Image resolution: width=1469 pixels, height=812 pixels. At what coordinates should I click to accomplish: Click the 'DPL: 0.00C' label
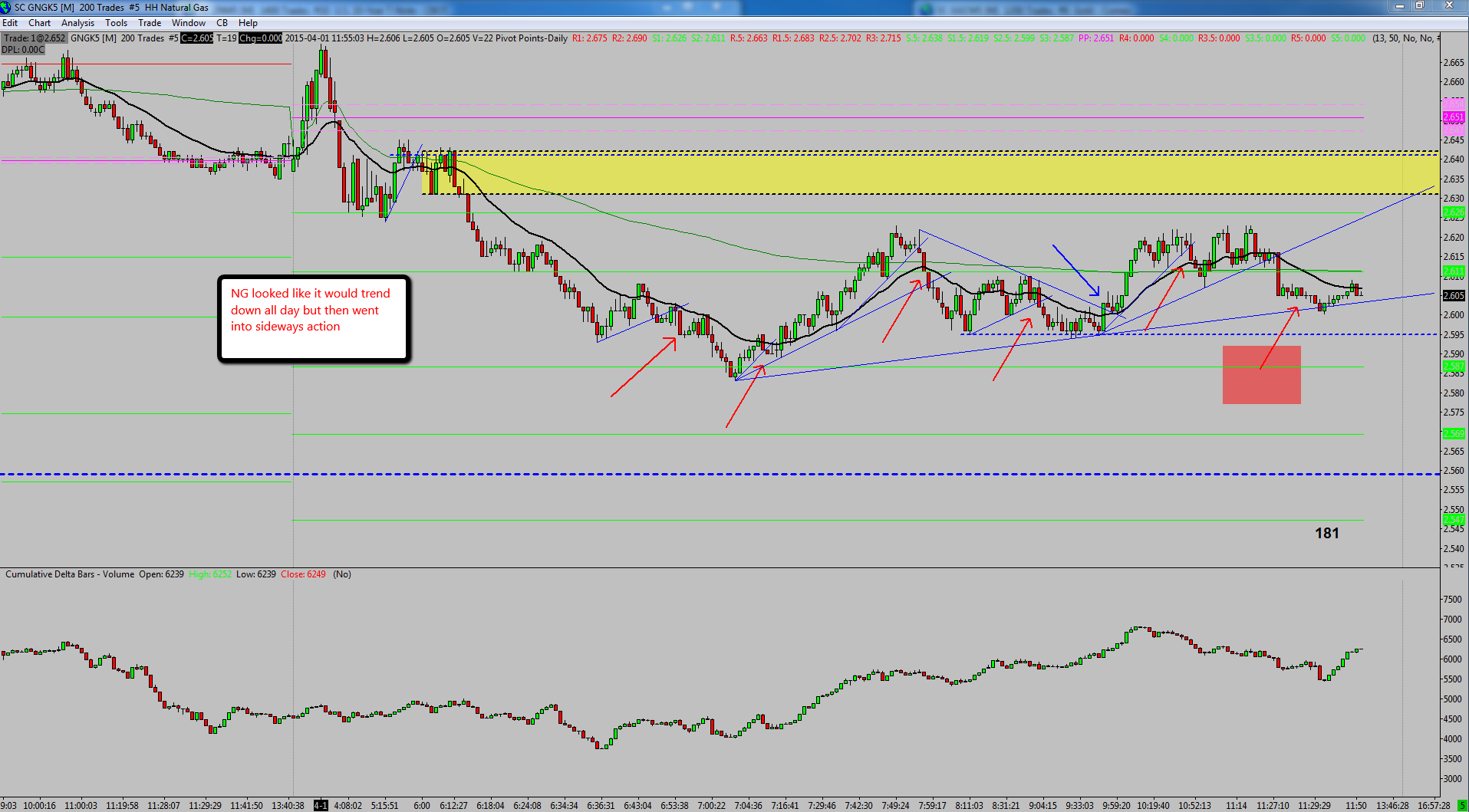(23, 50)
